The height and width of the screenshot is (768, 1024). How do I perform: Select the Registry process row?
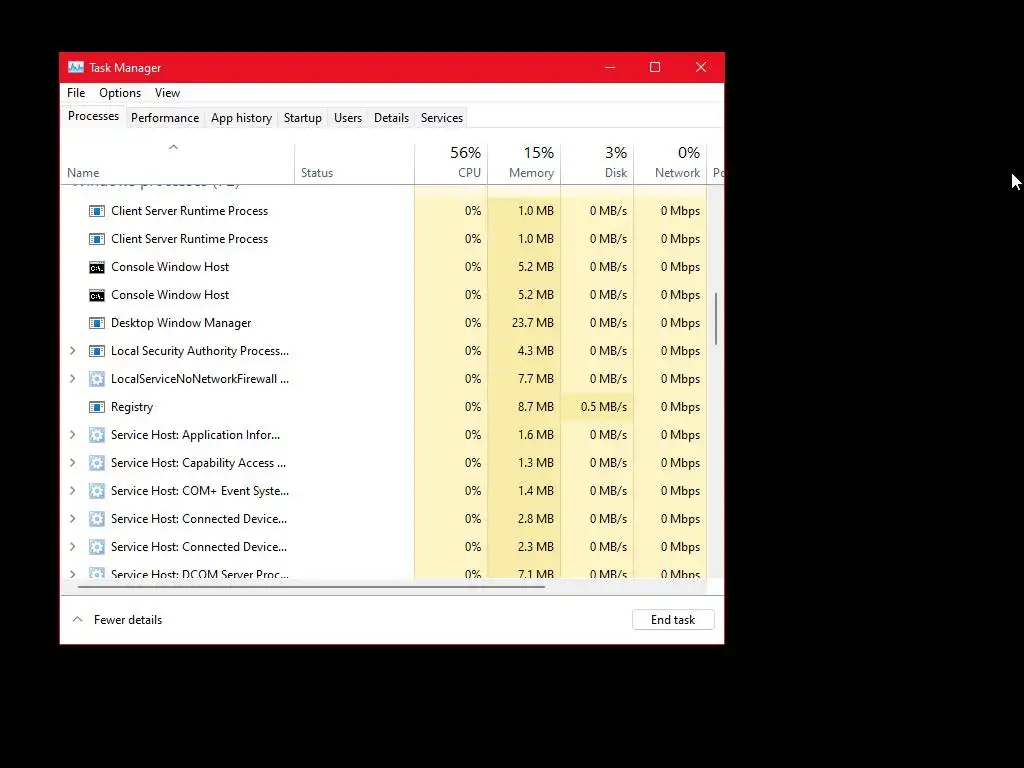[x=384, y=407]
